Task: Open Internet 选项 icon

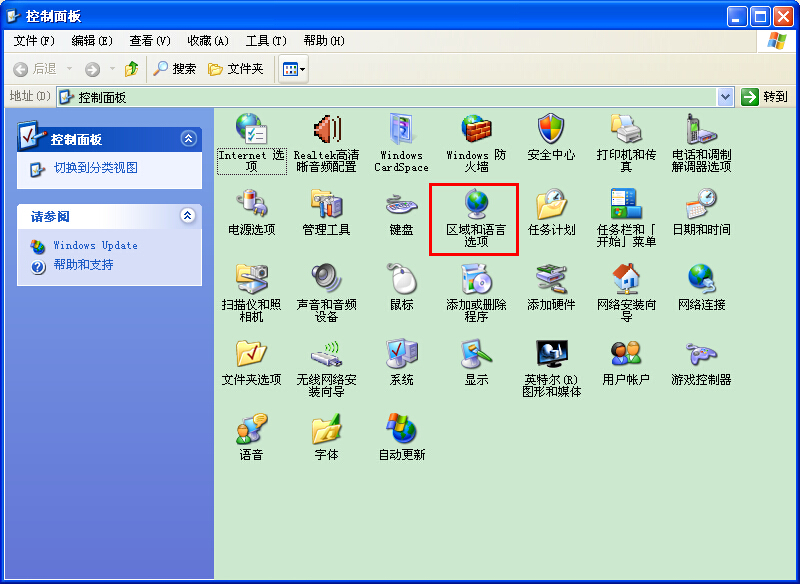Action: point(251,129)
